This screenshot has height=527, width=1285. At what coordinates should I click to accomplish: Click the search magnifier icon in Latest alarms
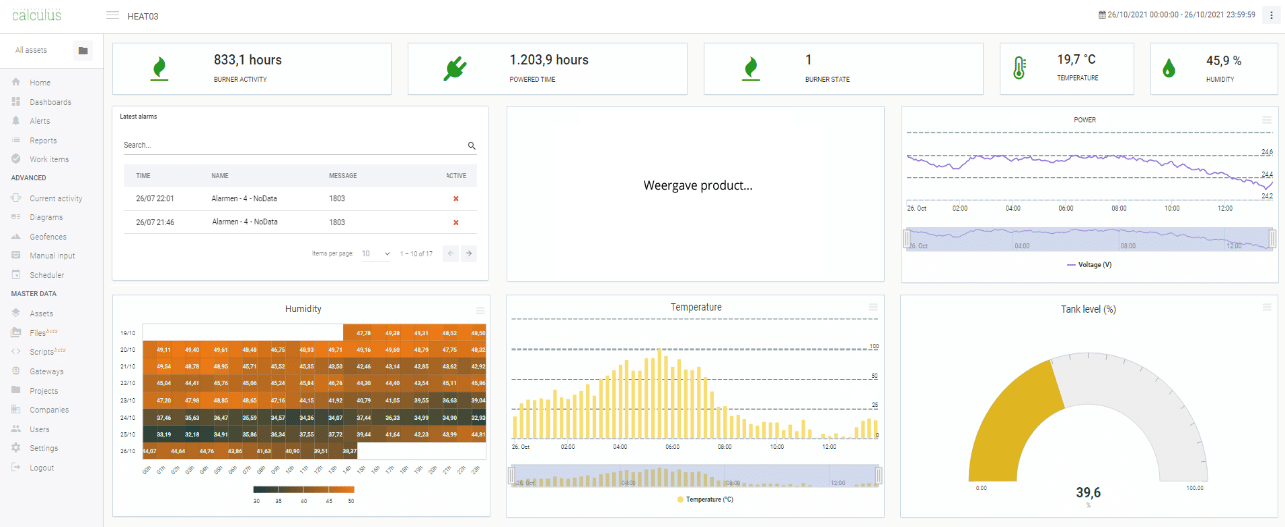[471, 146]
